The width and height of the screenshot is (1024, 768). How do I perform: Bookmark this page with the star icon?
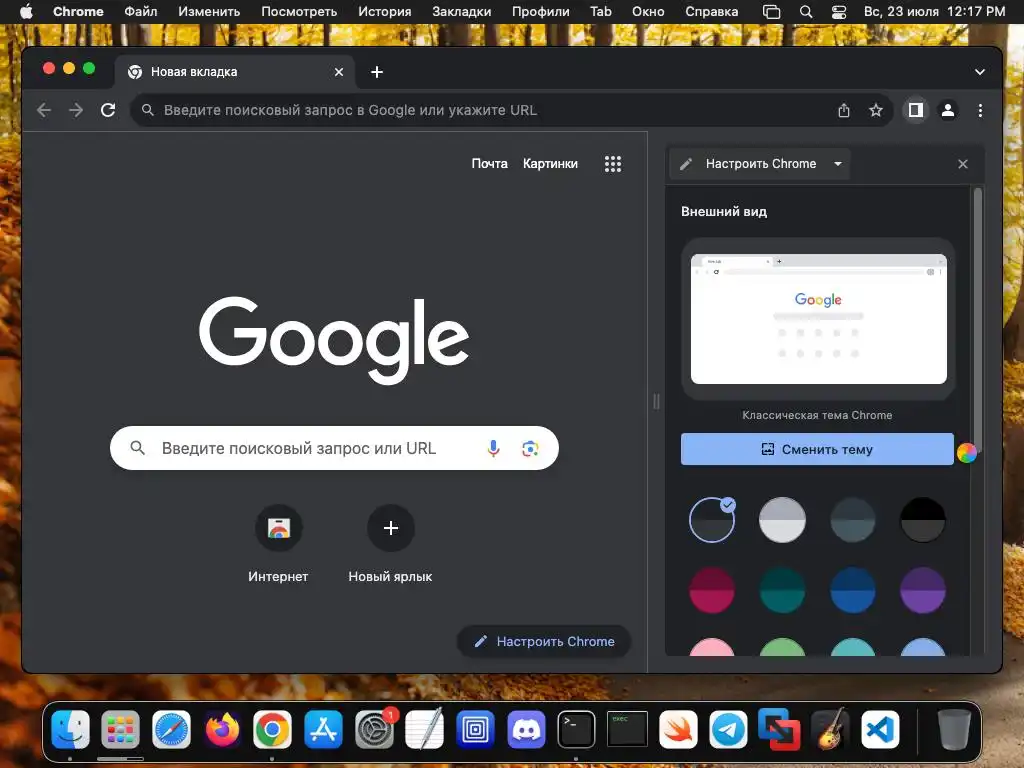[x=876, y=110]
